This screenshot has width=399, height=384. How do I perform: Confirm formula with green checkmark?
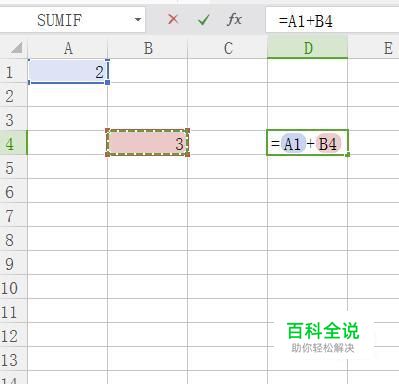[203, 20]
